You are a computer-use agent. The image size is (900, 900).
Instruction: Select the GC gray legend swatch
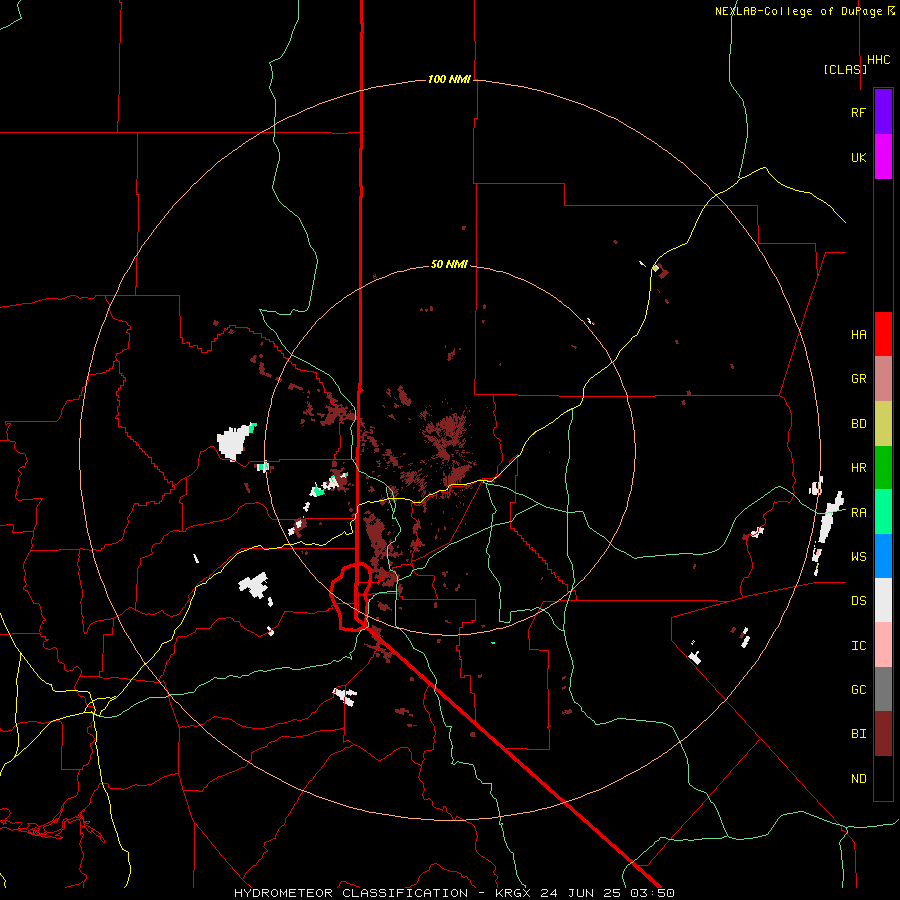(883, 689)
